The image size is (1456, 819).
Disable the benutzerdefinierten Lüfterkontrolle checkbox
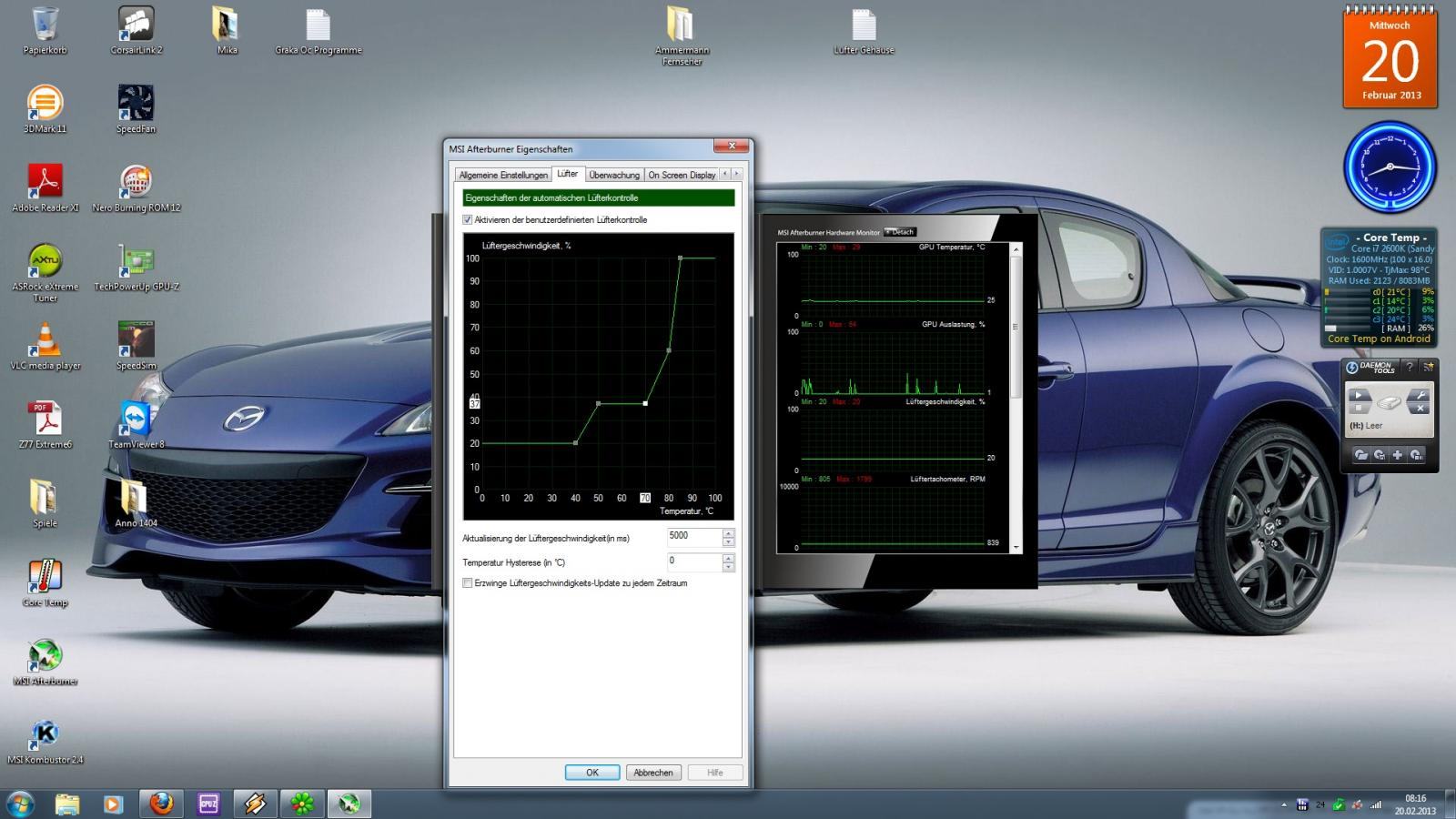[468, 220]
